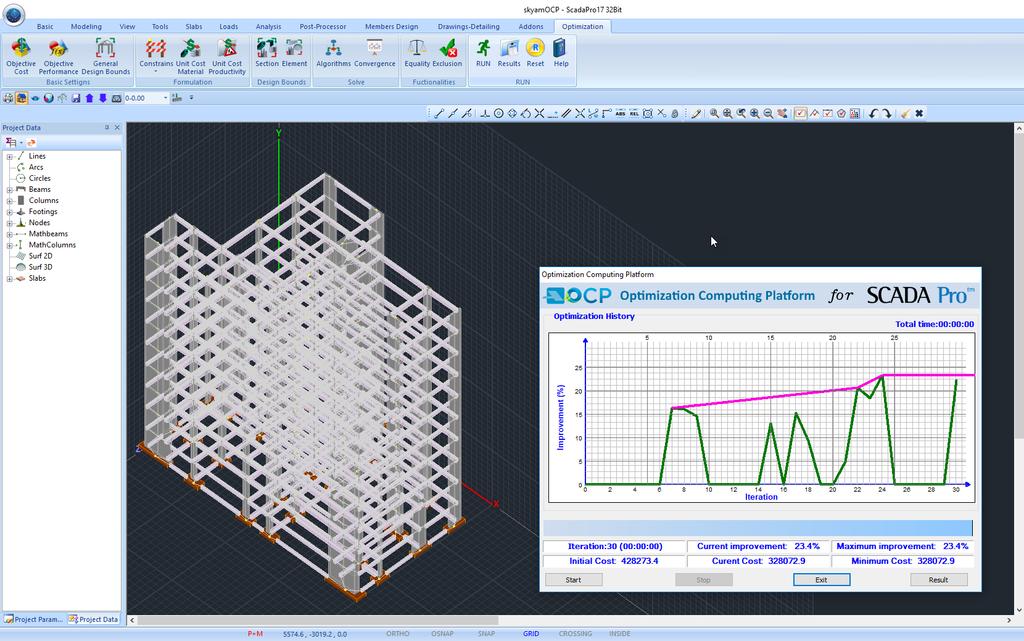Switch to the Project Param... bottom tab
Screen dimensions: 1024x641
(x=33, y=619)
